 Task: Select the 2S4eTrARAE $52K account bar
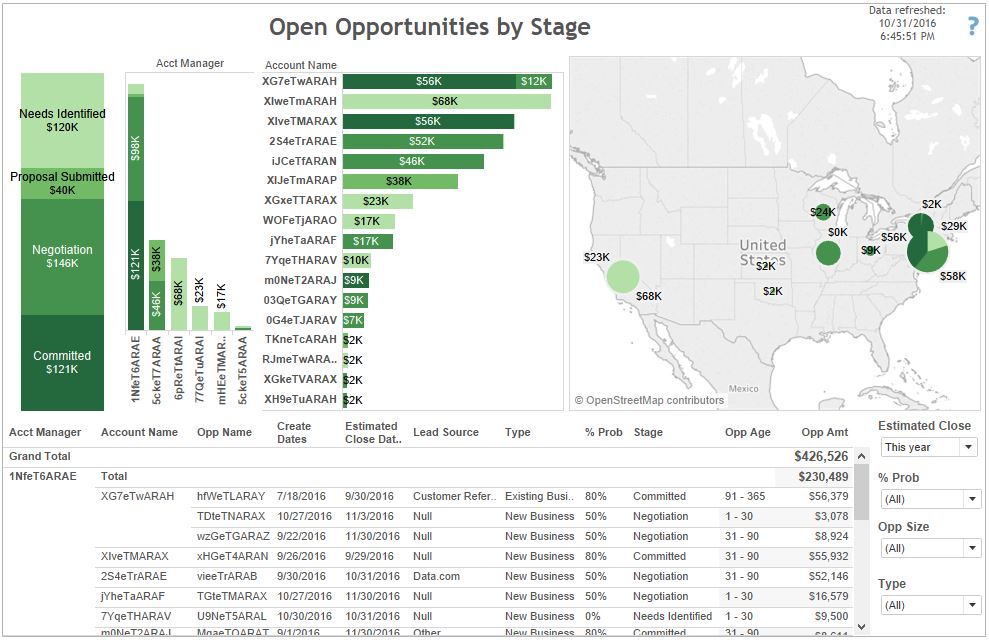point(422,141)
